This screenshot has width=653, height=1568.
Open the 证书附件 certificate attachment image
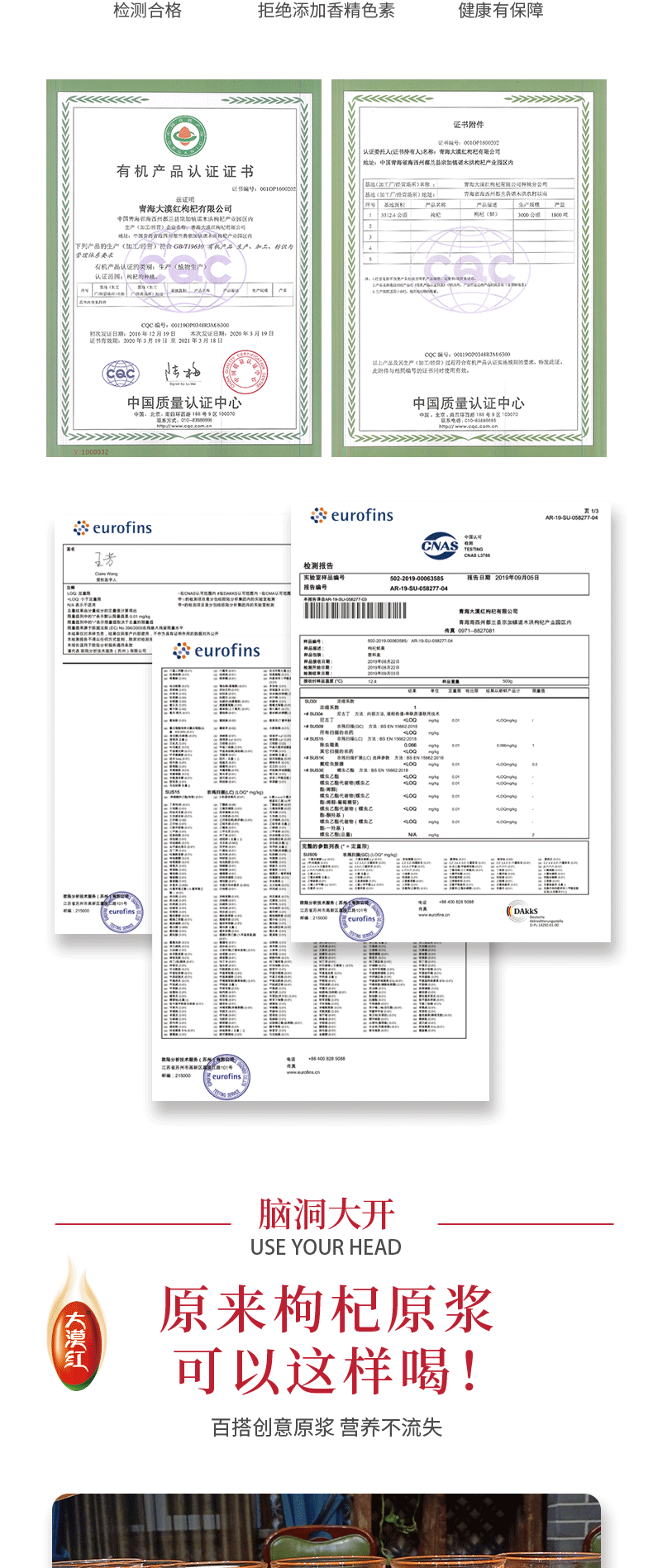tap(469, 268)
